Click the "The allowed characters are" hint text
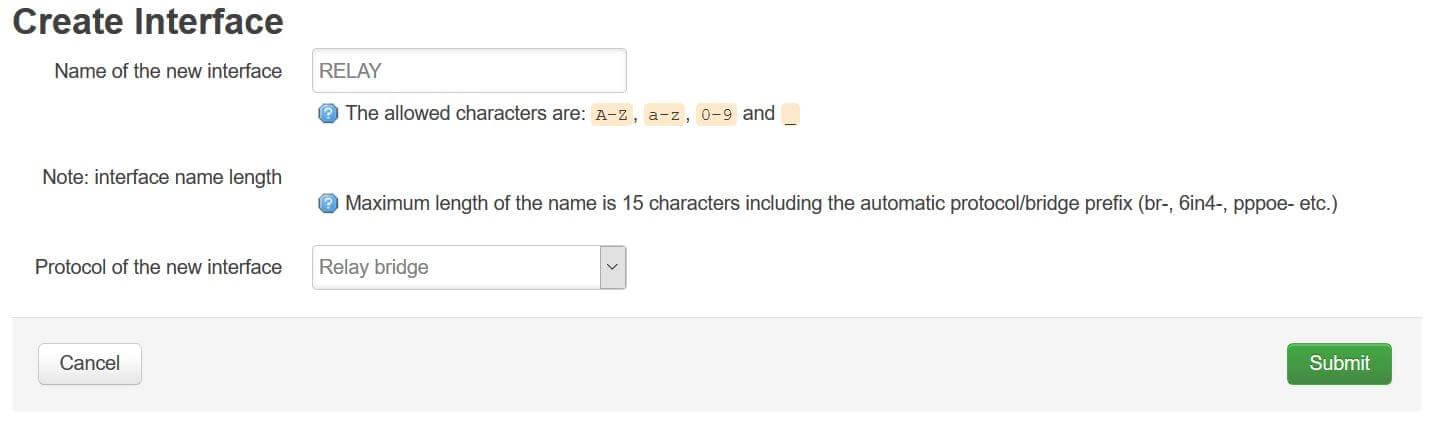 tap(465, 113)
